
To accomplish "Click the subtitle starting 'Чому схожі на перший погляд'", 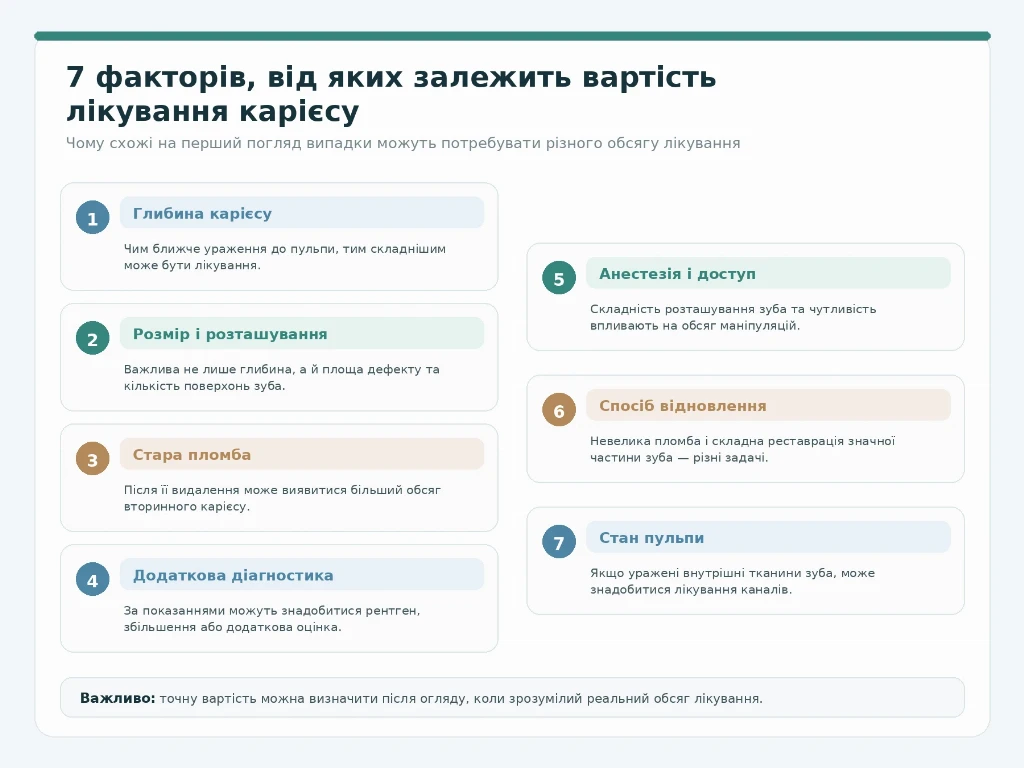I will [x=403, y=143].
